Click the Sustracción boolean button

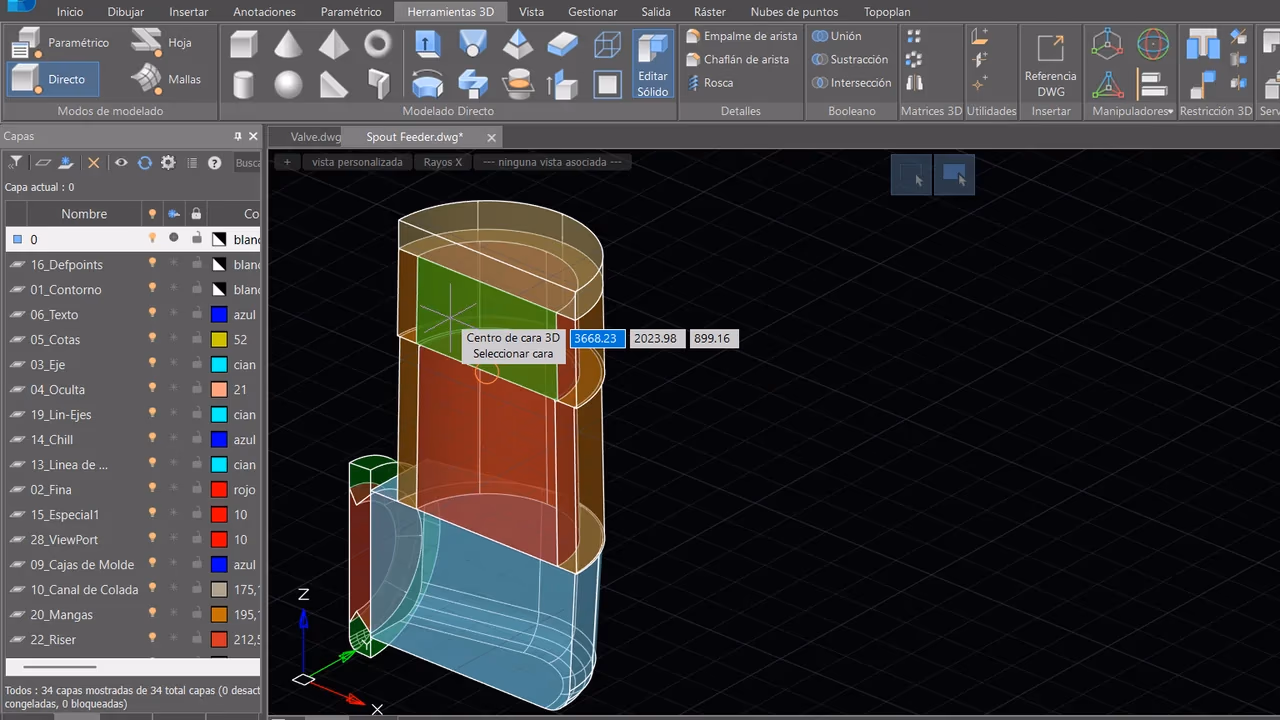coord(850,59)
